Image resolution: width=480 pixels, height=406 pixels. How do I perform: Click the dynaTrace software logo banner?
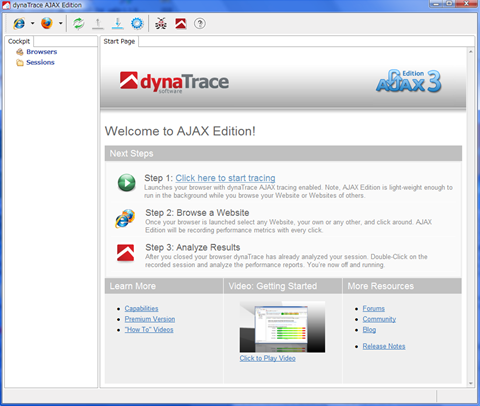tap(174, 82)
